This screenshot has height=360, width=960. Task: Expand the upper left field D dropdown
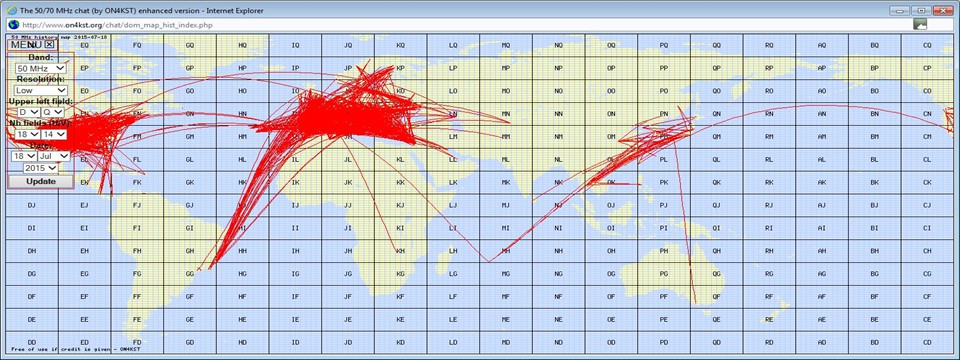(28, 112)
